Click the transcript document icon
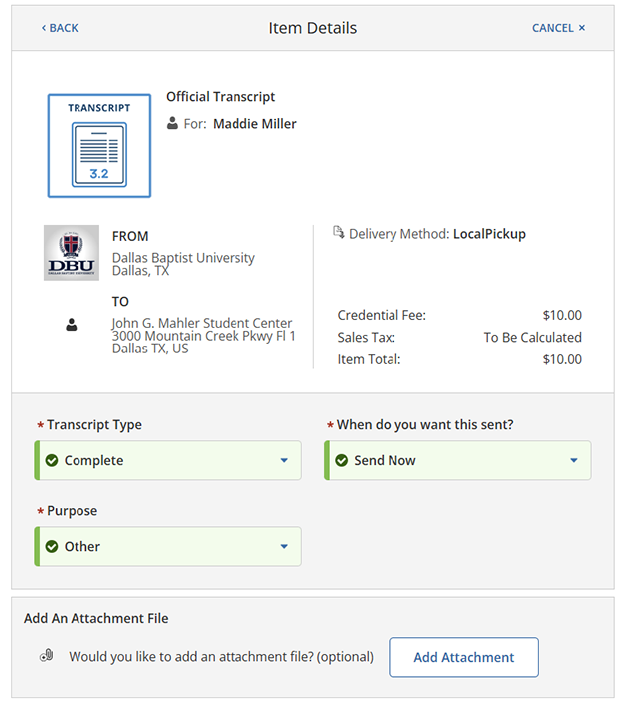The image size is (629, 702). [x=99, y=146]
